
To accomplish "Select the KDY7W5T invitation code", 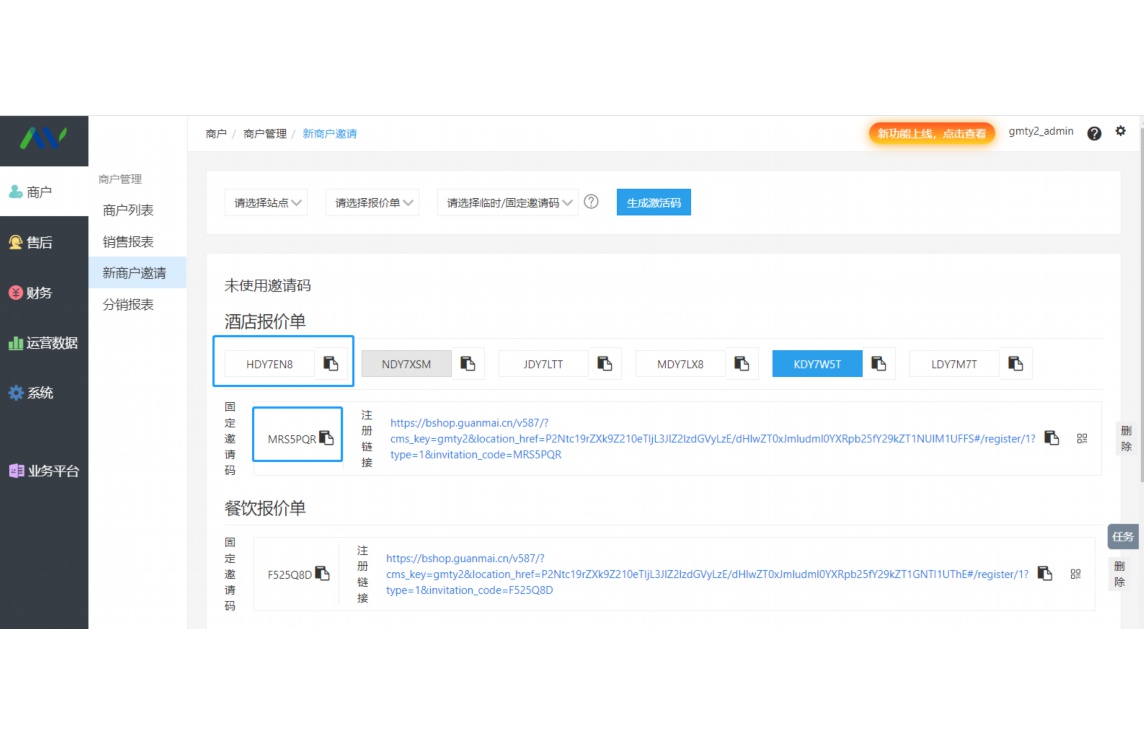I will [816, 363].
